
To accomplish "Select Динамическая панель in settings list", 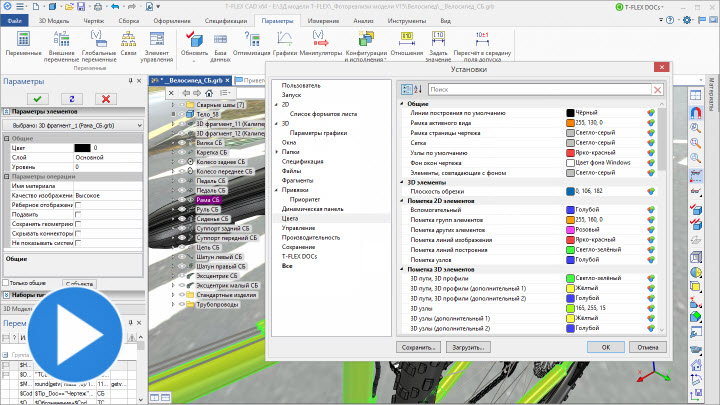I will 312,209.
